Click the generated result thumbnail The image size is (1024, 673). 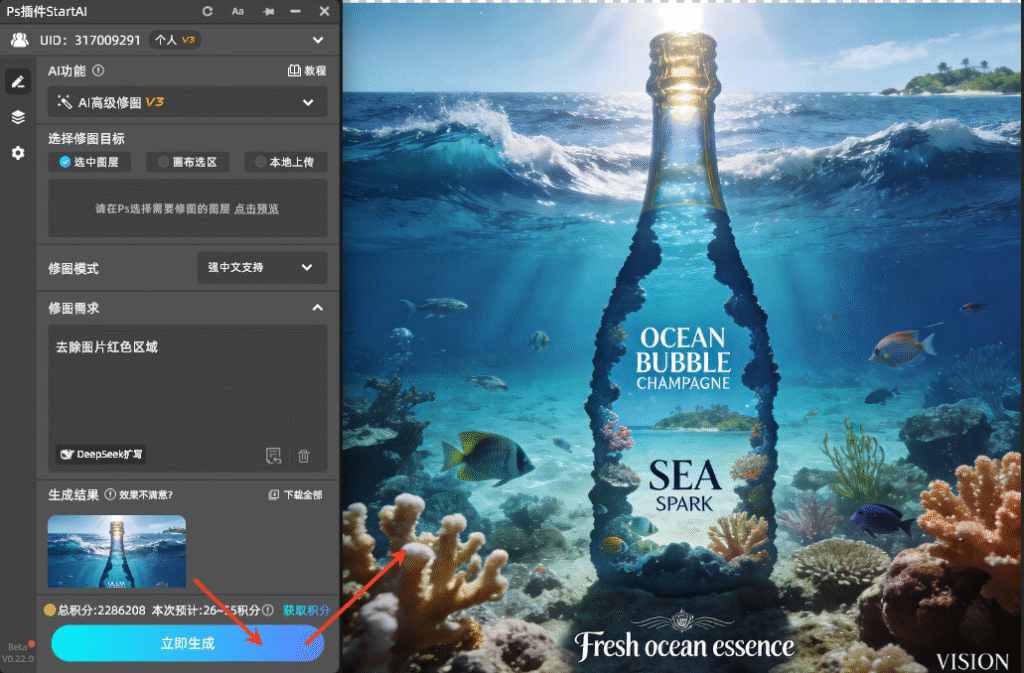(x=117, y=551)
